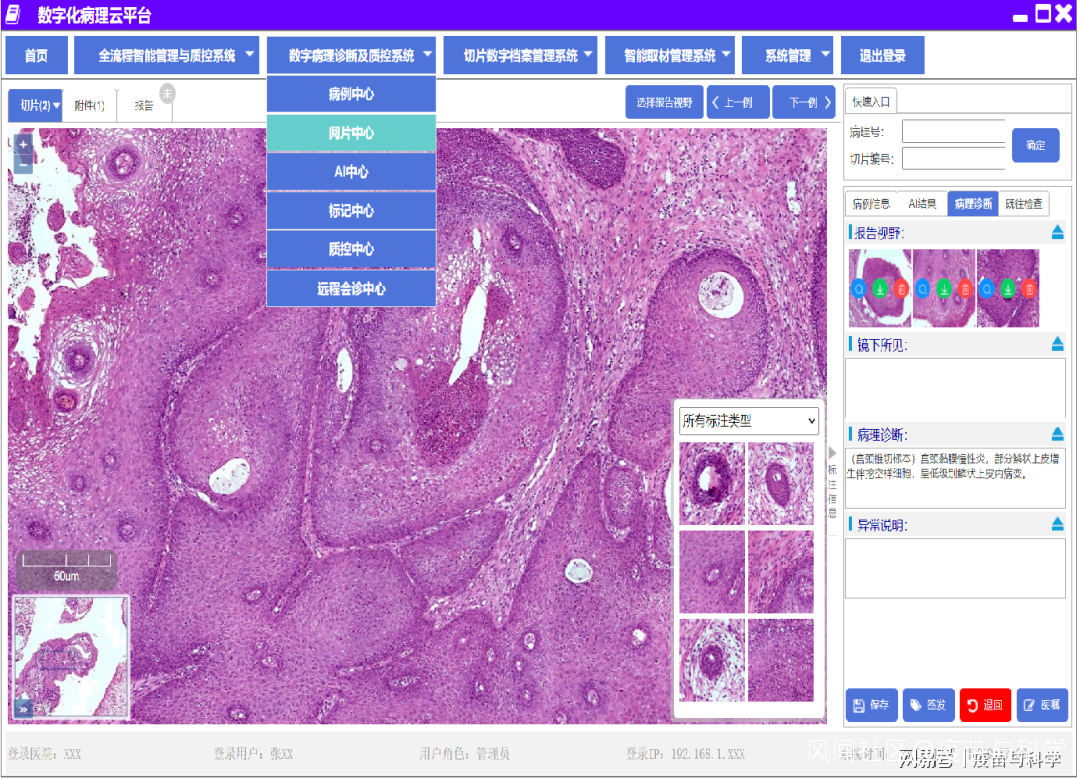1080x779 pixels.
Task: Download the second report view thumbnail
Action: 944,289
